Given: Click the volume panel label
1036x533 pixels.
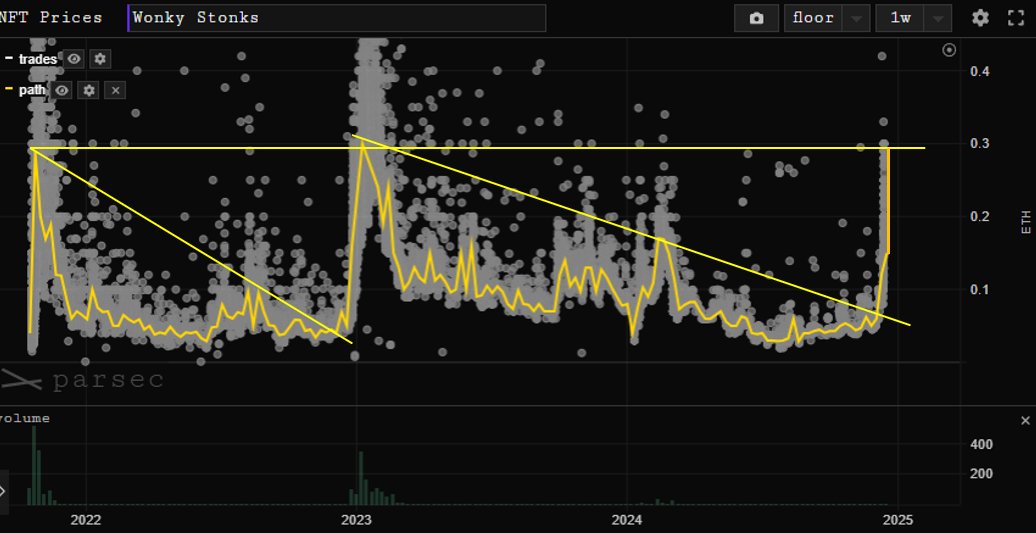Looking at the screenshot, I should (24, 418).
